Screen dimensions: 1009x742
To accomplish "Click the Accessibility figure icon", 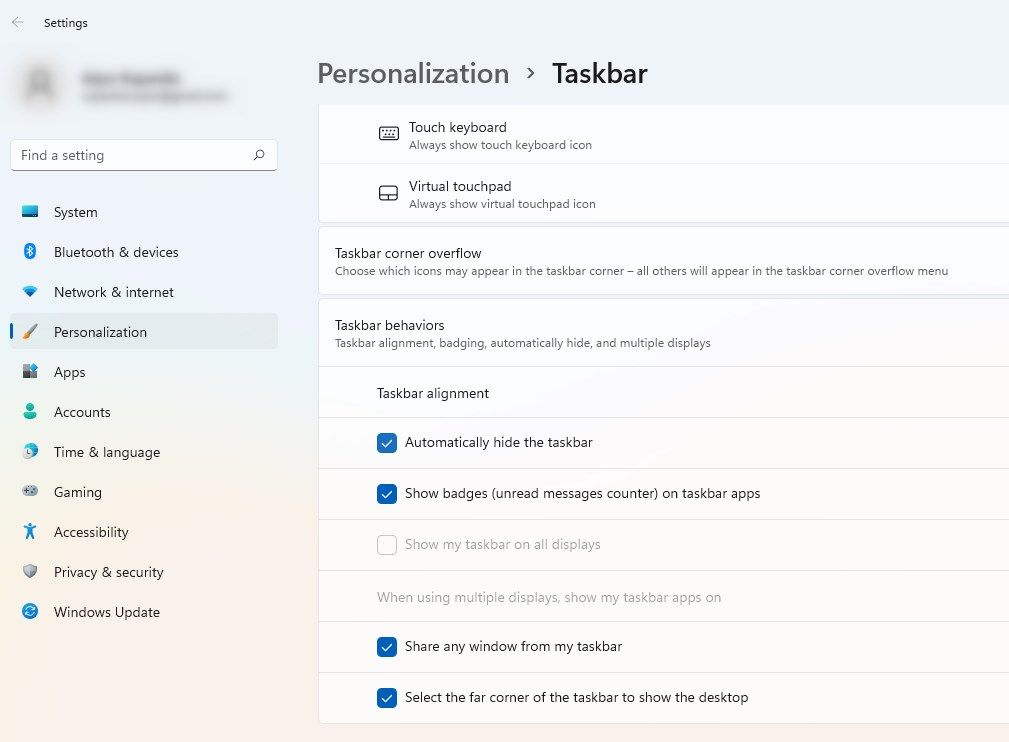I will [30, 532].
